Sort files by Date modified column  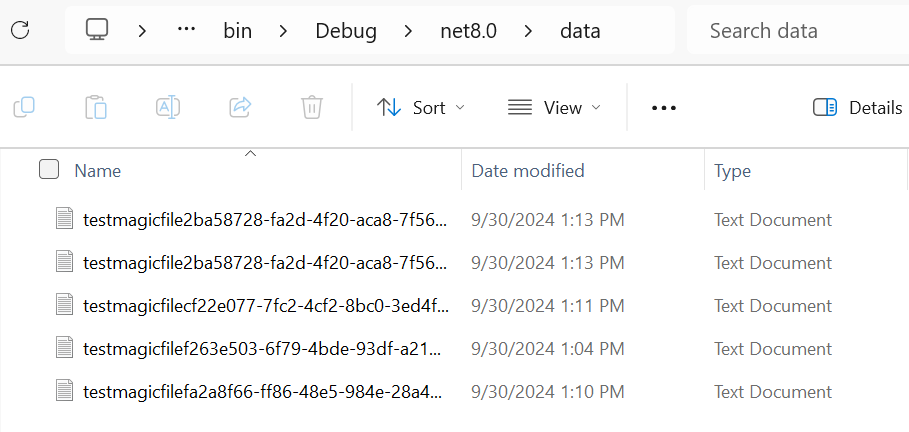tap(528, 171)
